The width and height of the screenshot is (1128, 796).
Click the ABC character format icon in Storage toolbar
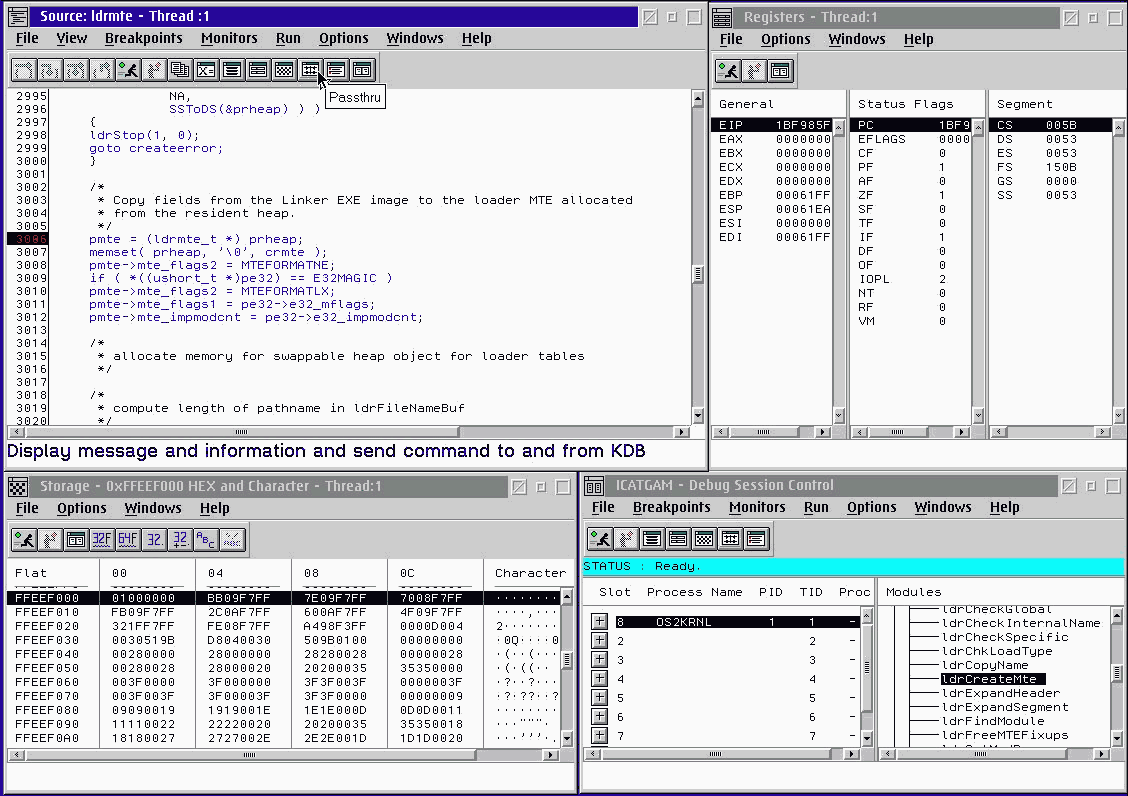206,540
